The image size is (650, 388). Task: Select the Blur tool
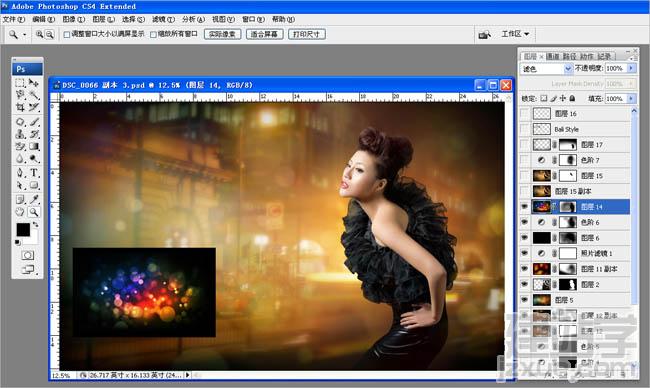tap(20, 158)
